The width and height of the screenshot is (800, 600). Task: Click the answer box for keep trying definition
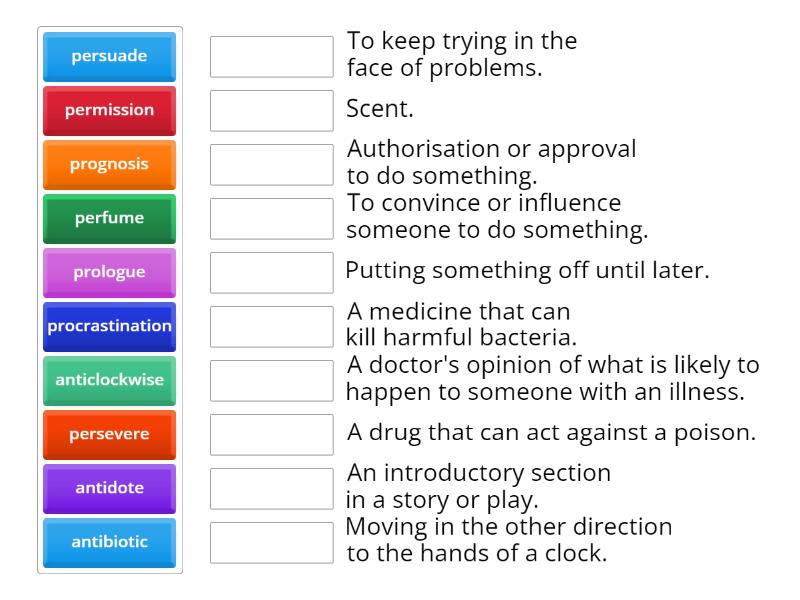click(271, 57)
